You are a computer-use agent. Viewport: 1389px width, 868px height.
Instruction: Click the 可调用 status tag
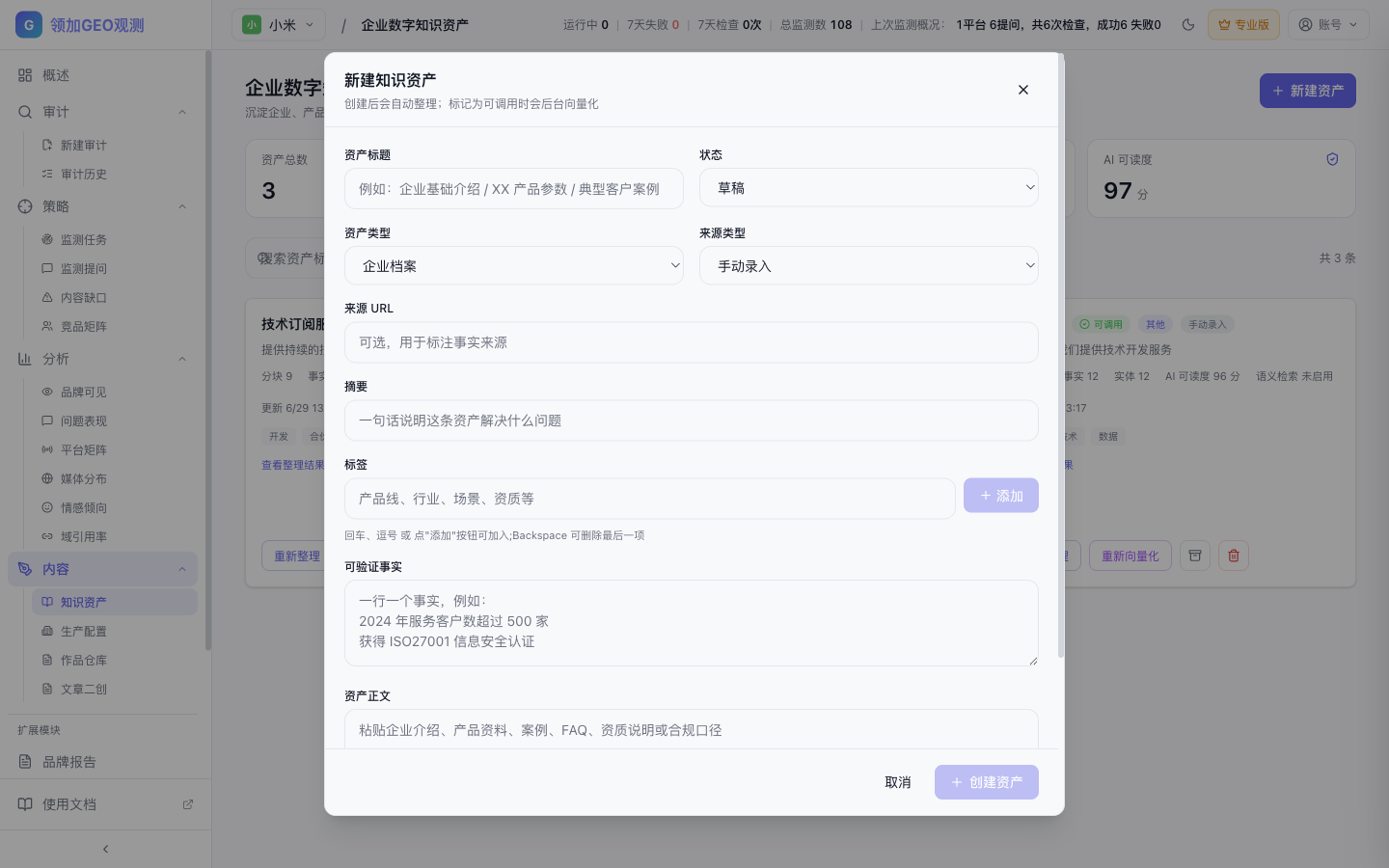pyautogui.click(x=1101, y=325)
